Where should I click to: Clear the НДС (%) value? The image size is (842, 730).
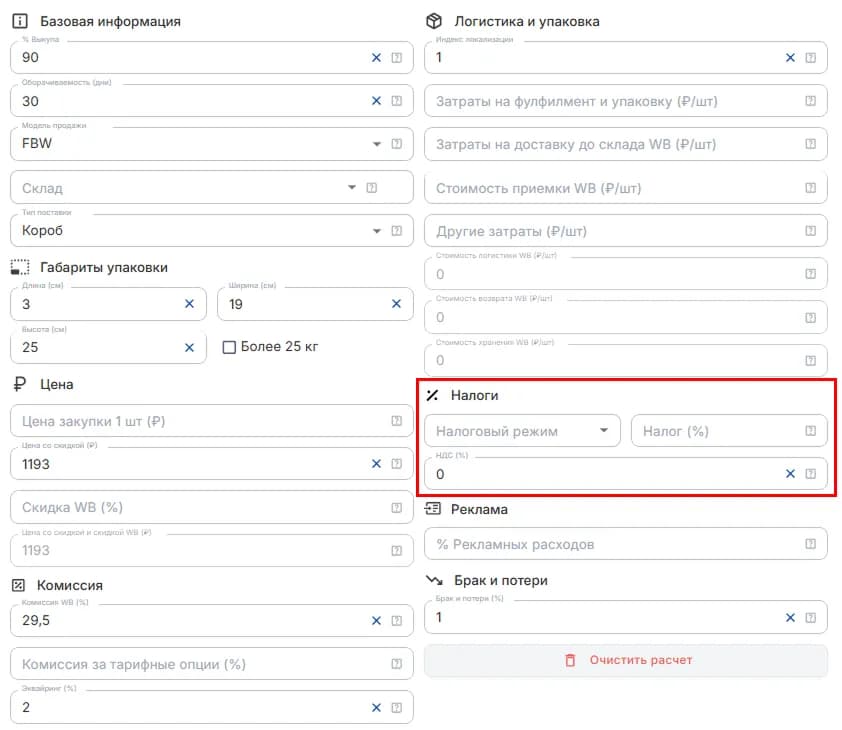[x=790, y=474]
